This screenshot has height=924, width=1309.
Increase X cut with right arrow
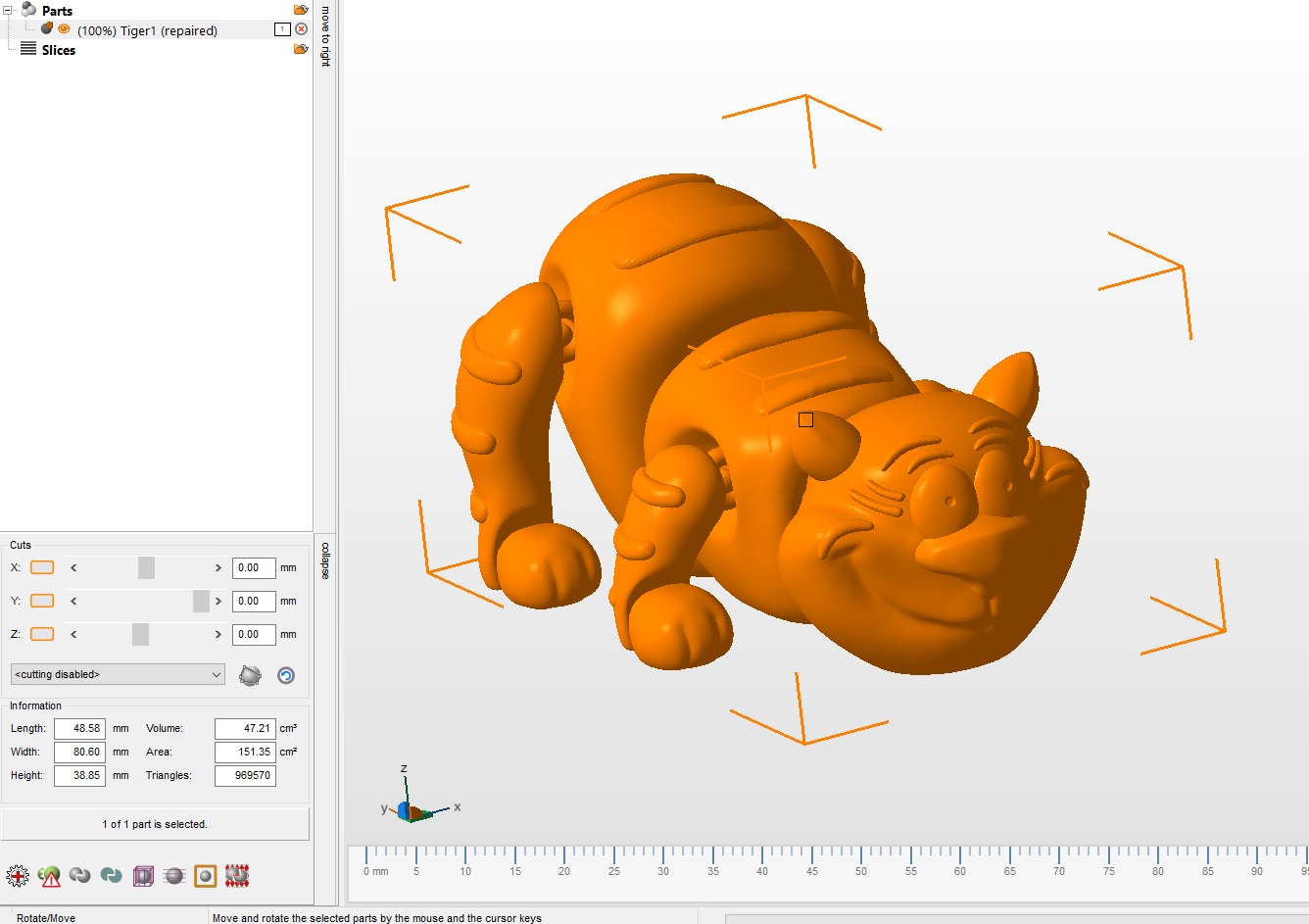218,567
